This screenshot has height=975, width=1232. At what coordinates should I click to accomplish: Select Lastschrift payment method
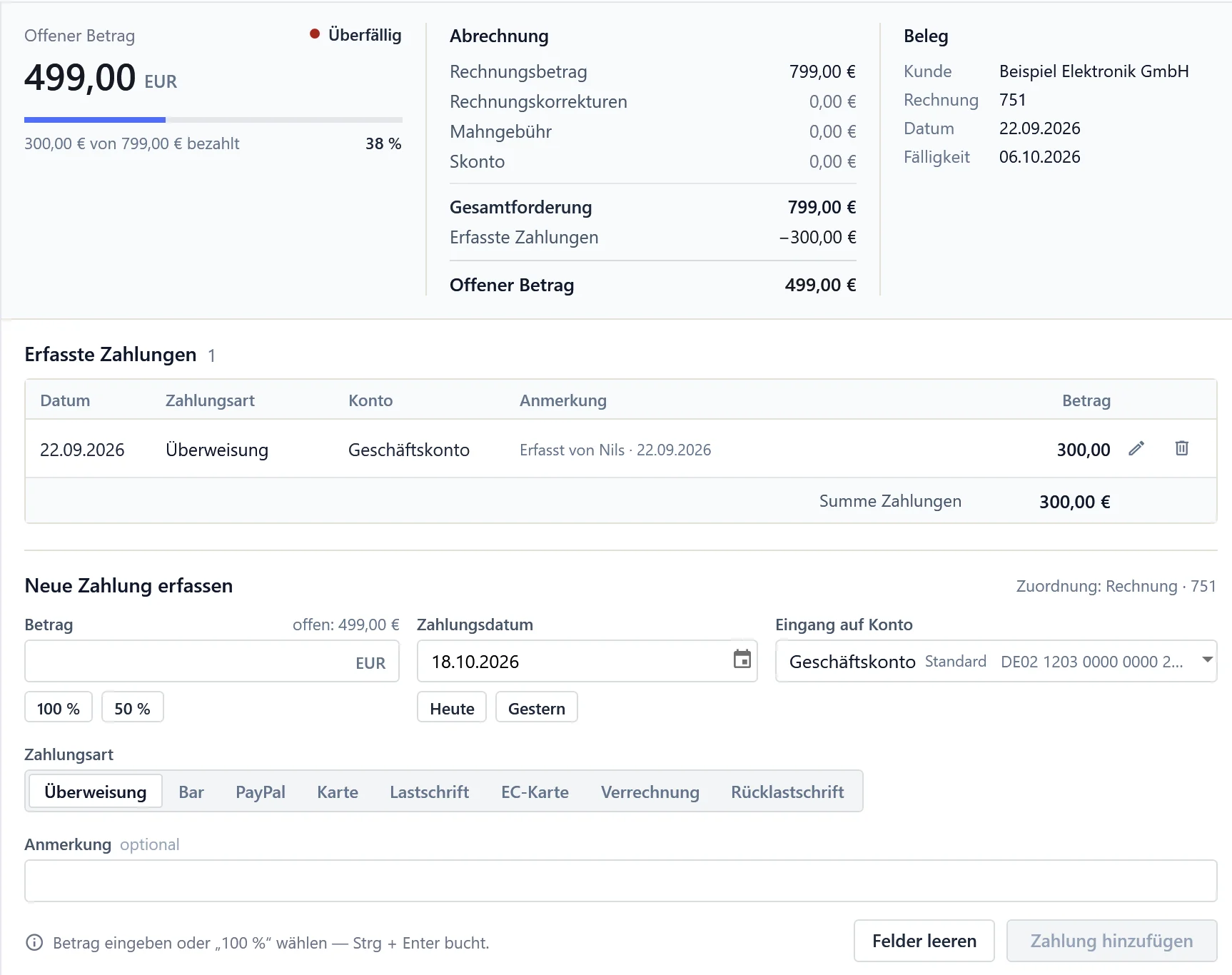click(430, 792)
